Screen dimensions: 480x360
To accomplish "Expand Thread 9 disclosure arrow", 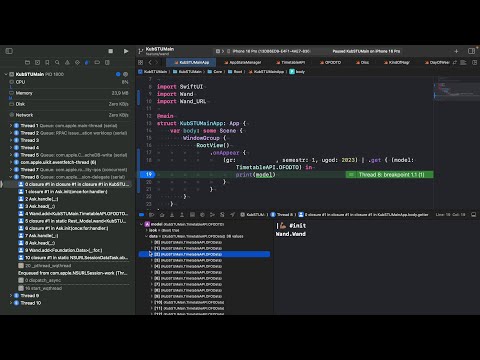I will click(x=11, y=296).
